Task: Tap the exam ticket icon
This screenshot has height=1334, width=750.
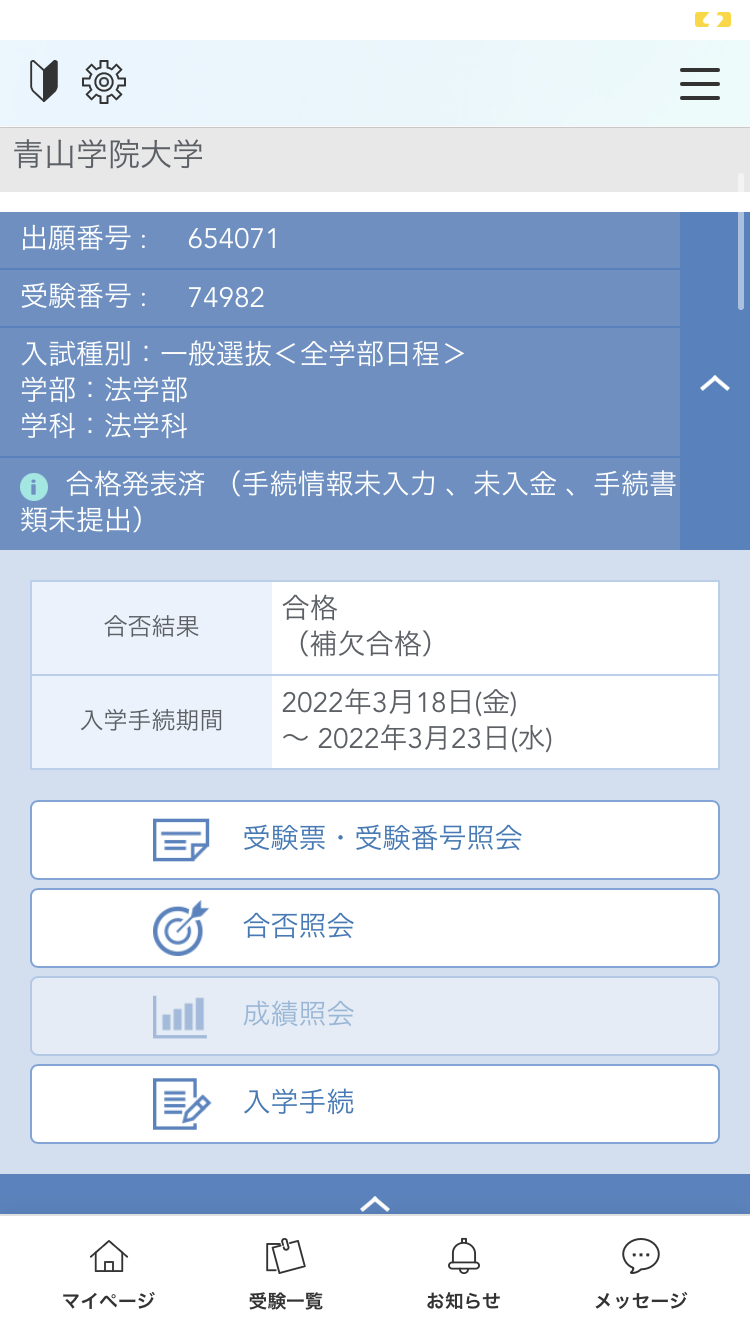Action: pos(181,840)
